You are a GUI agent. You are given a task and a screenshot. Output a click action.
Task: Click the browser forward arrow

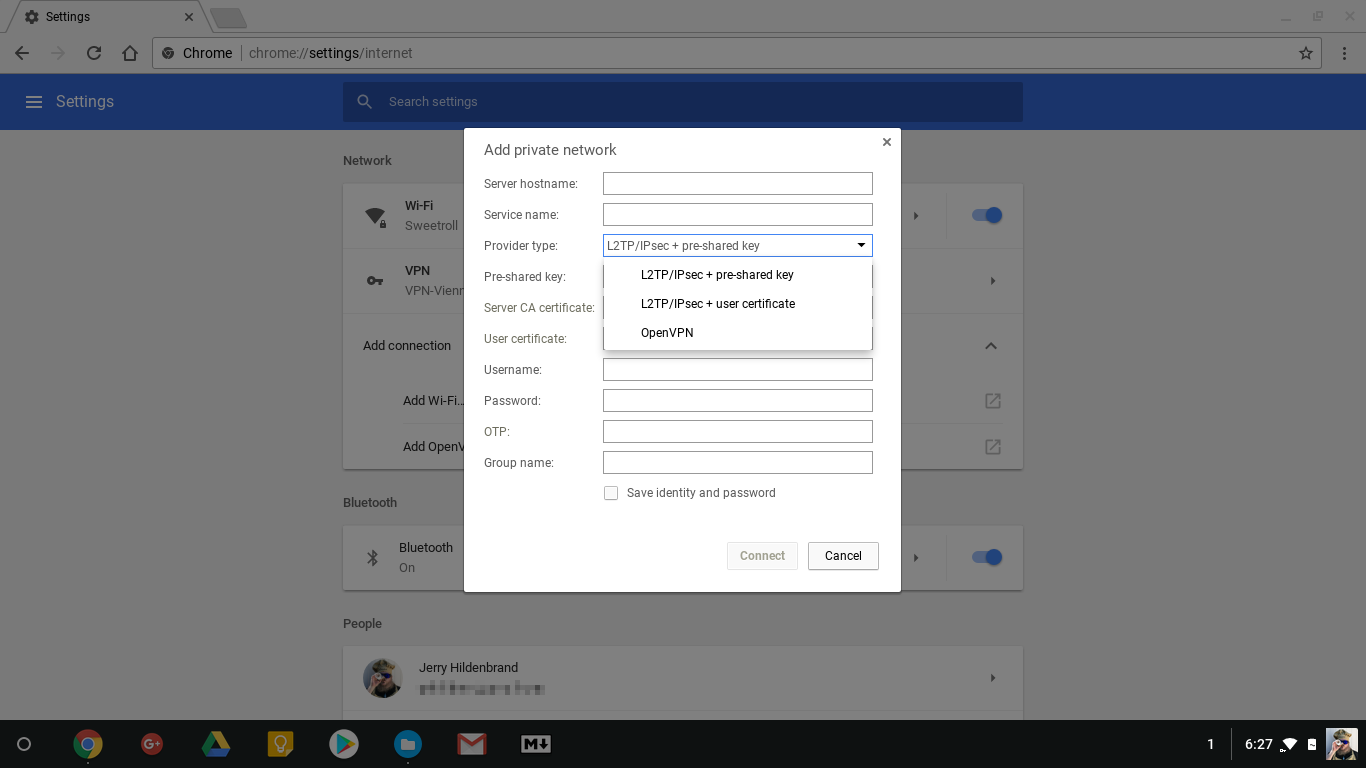58,53
